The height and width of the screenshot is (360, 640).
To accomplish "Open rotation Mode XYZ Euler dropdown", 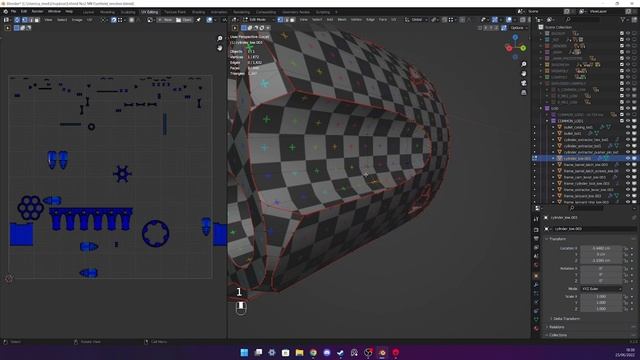I will [x=601, y=289].
